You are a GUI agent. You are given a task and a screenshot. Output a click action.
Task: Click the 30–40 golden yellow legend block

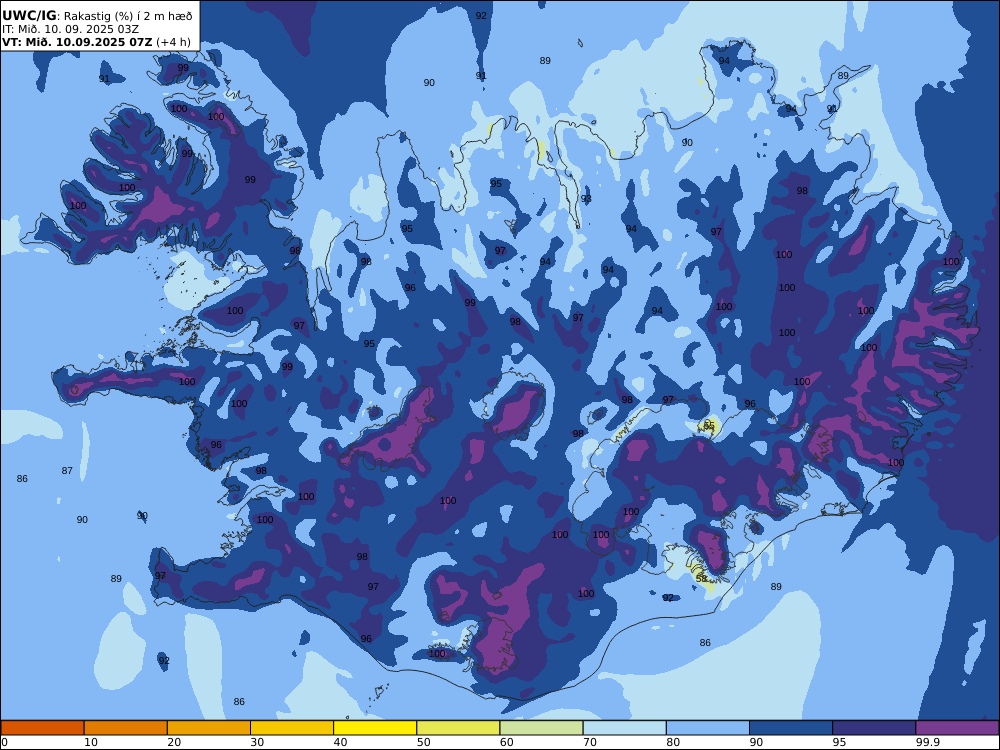292,728
